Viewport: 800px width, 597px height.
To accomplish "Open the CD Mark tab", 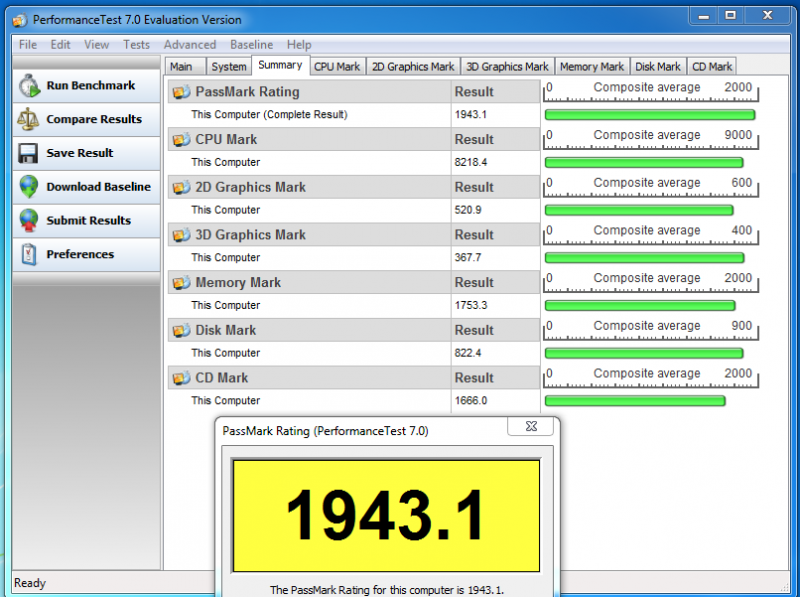I will (x=712, y=66).
